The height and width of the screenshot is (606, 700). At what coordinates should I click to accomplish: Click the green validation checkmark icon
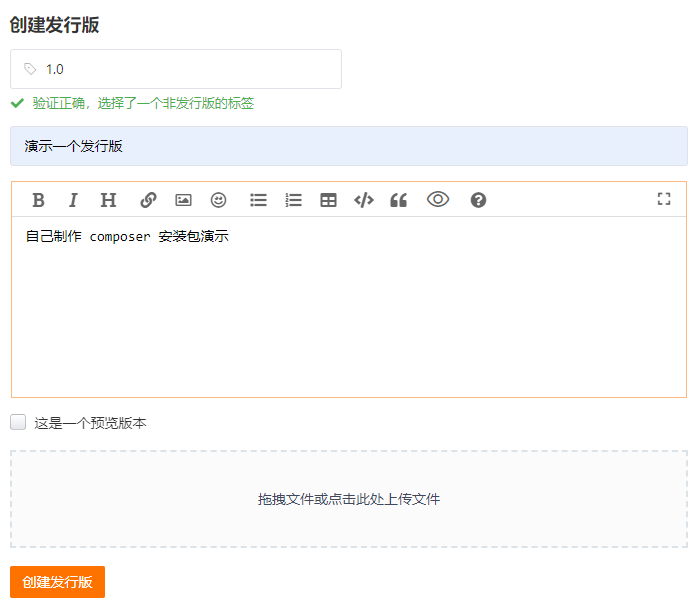(17, 103)
